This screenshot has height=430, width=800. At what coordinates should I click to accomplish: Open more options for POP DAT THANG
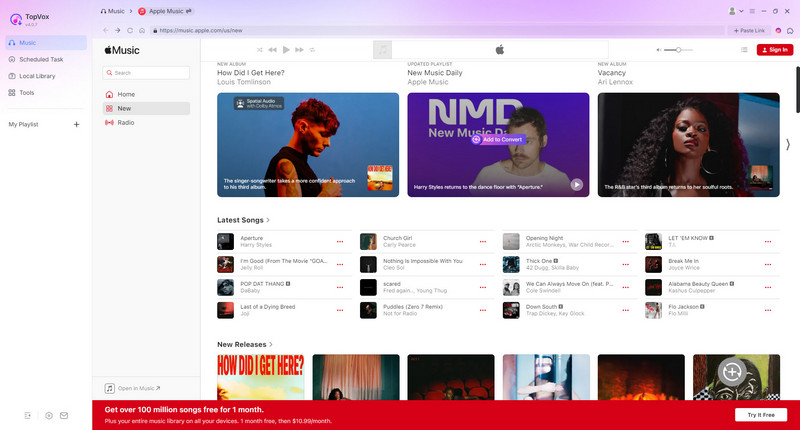(x=340, y=288)
